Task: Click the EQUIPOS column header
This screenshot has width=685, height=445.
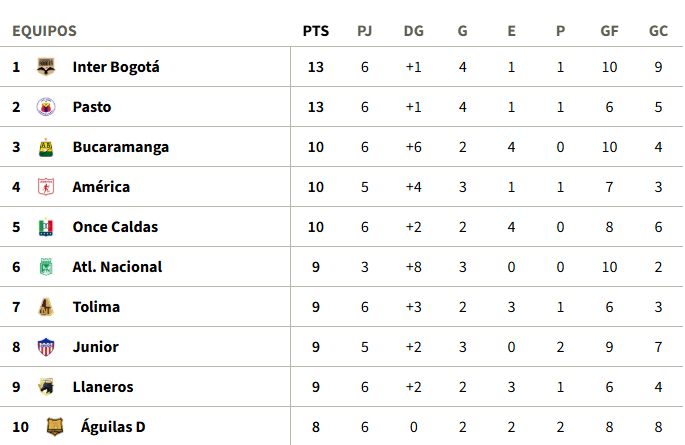Action: click(x=44, y=31)
